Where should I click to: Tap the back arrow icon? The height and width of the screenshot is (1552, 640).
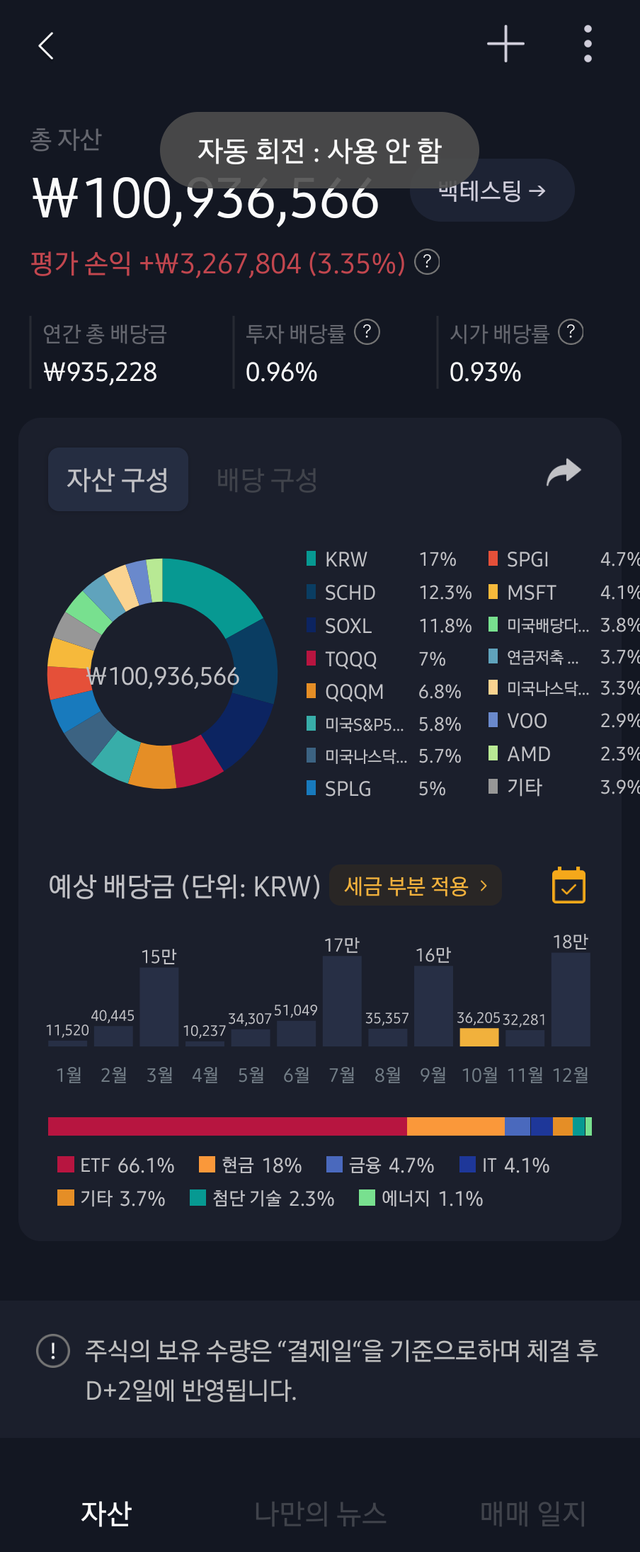tap(46, 46)
